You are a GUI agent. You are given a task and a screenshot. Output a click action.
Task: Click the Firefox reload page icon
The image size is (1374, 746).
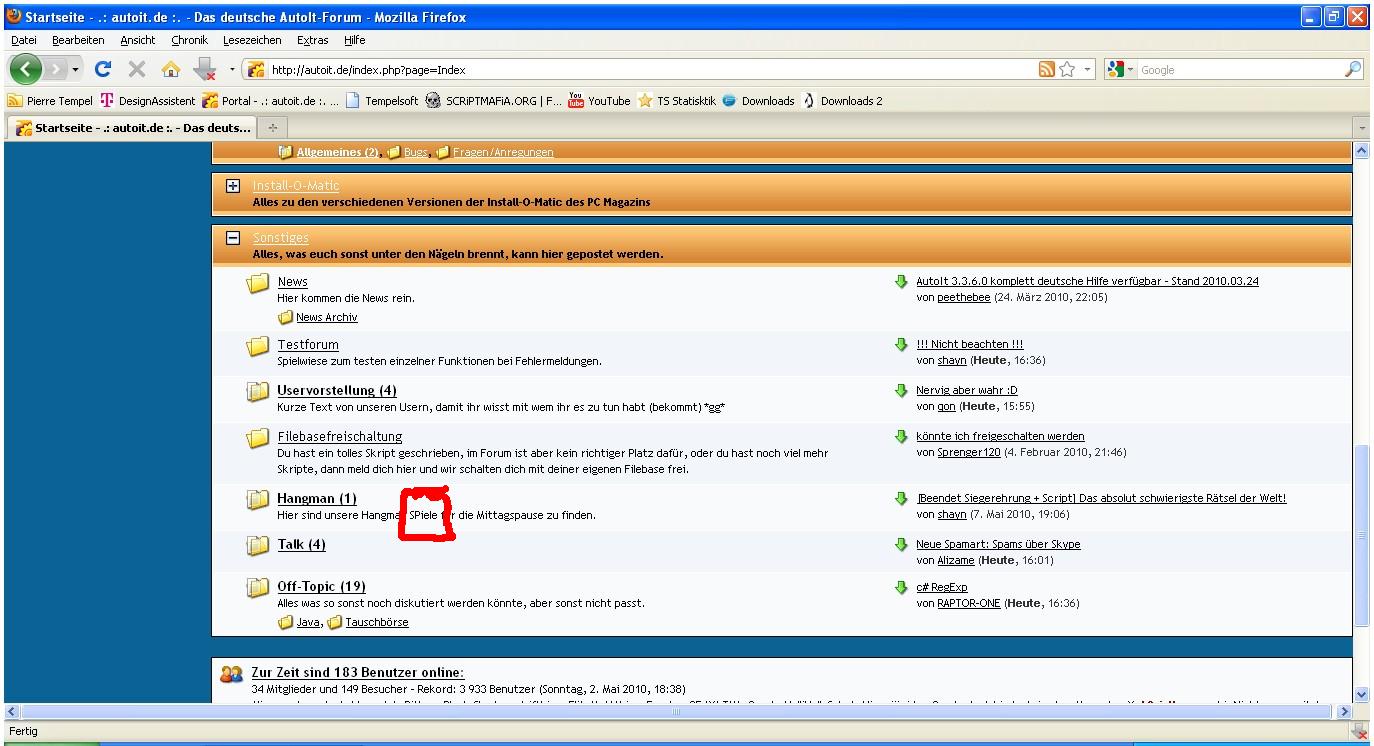click(103, 69)
